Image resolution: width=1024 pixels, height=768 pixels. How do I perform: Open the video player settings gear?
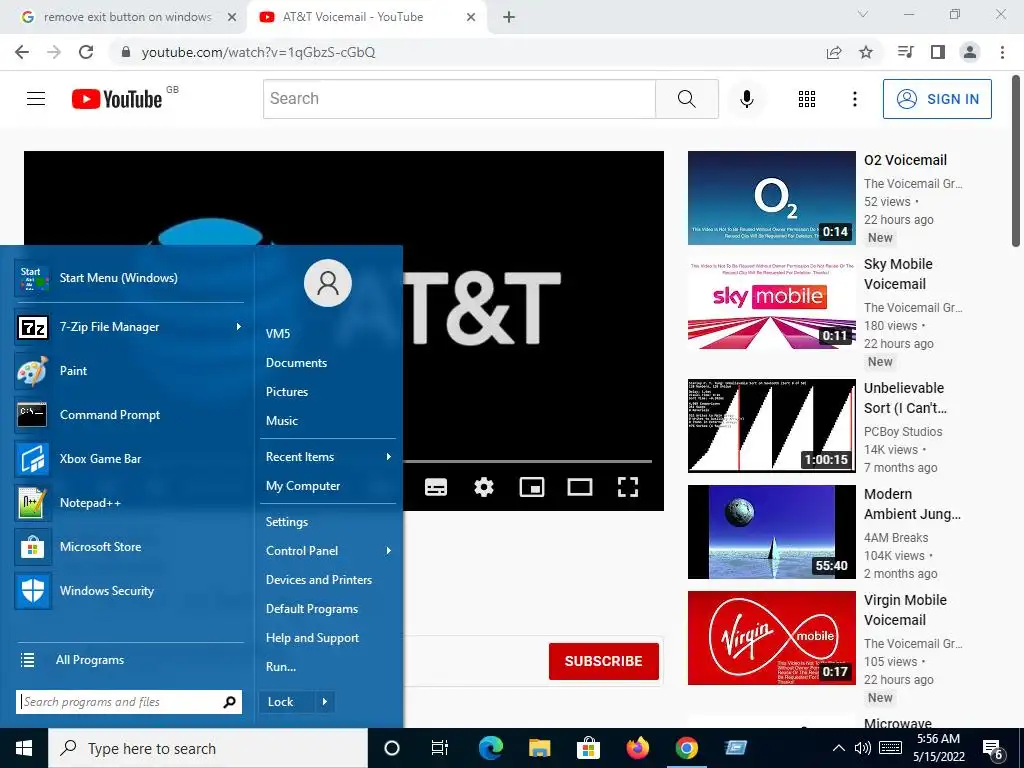(x=484, y=487)
